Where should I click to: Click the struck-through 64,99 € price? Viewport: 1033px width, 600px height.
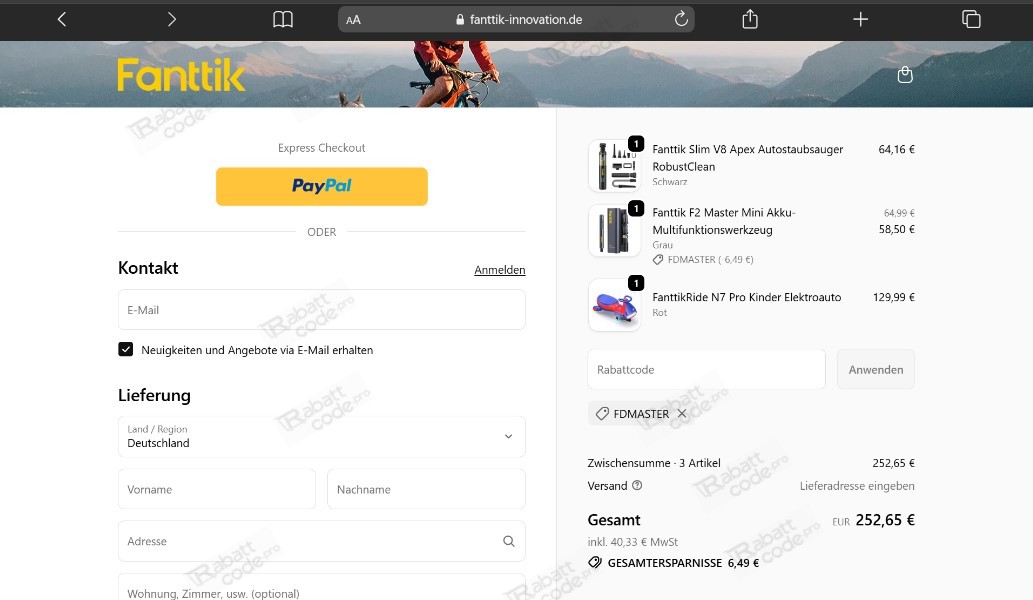[899, 213]
